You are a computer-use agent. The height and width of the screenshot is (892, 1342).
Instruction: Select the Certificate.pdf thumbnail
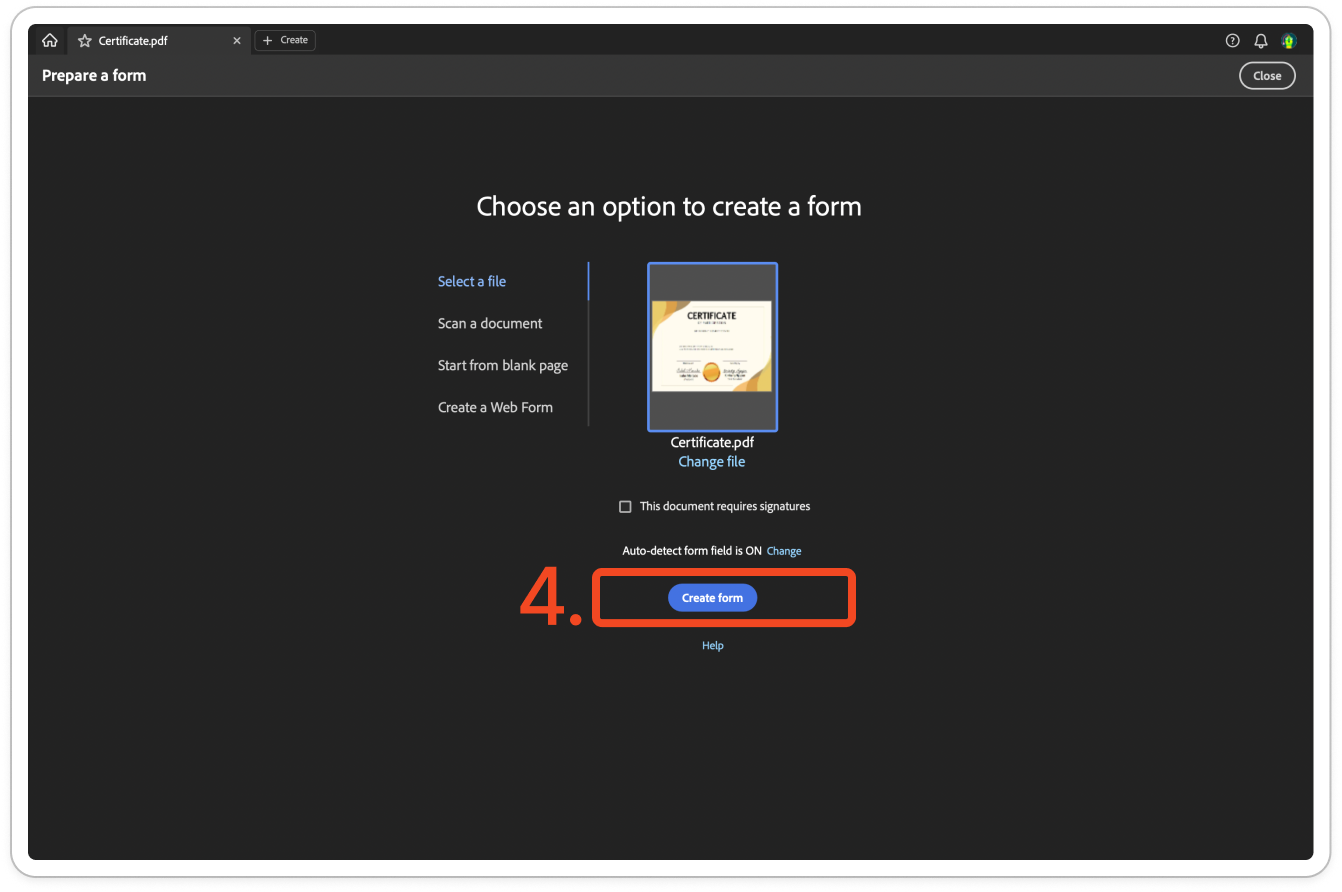712,347
